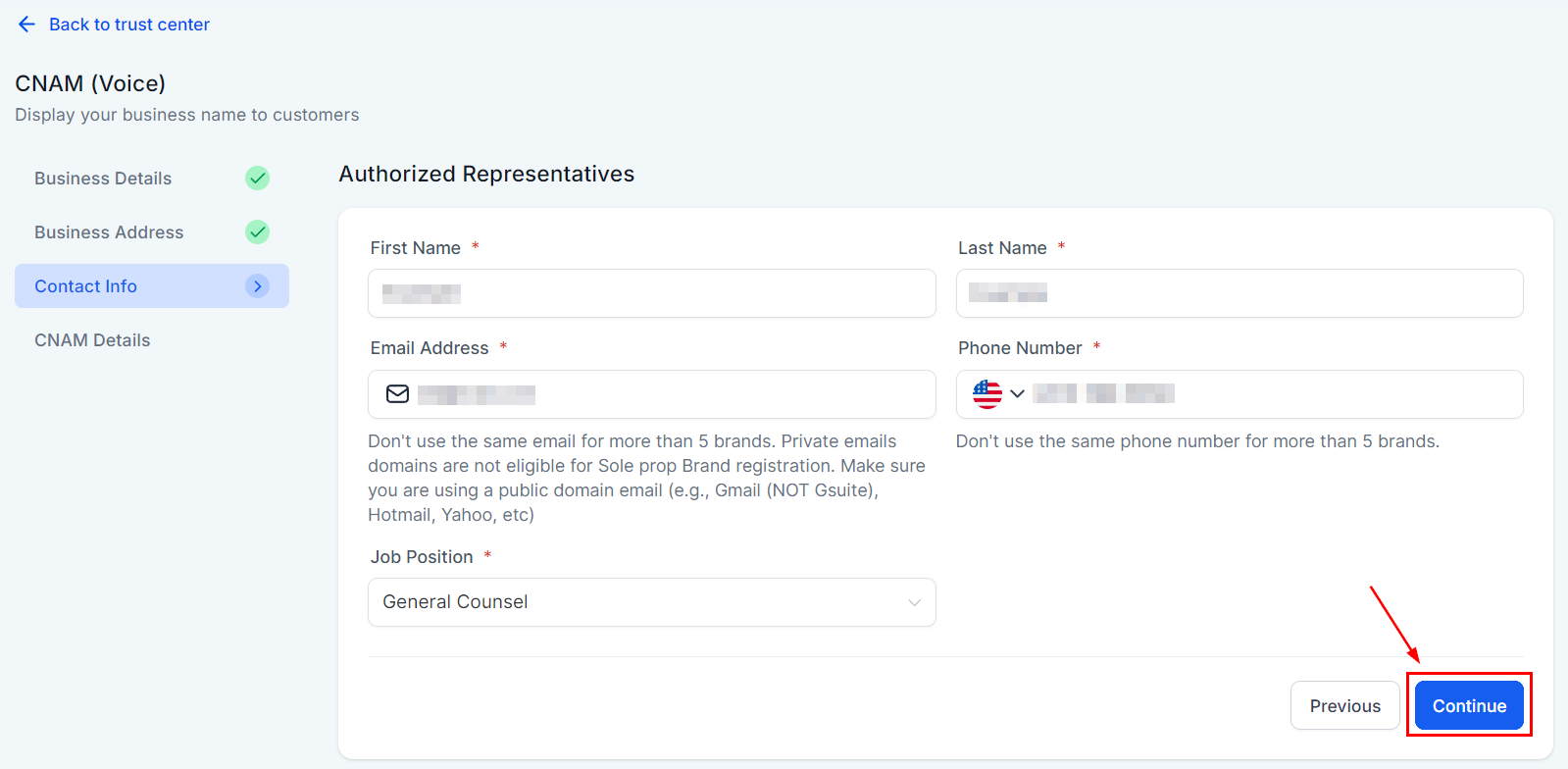Click the Business Address green checkmark
Viewport: 1568px width, 769px height.
(x=257, y=232)
